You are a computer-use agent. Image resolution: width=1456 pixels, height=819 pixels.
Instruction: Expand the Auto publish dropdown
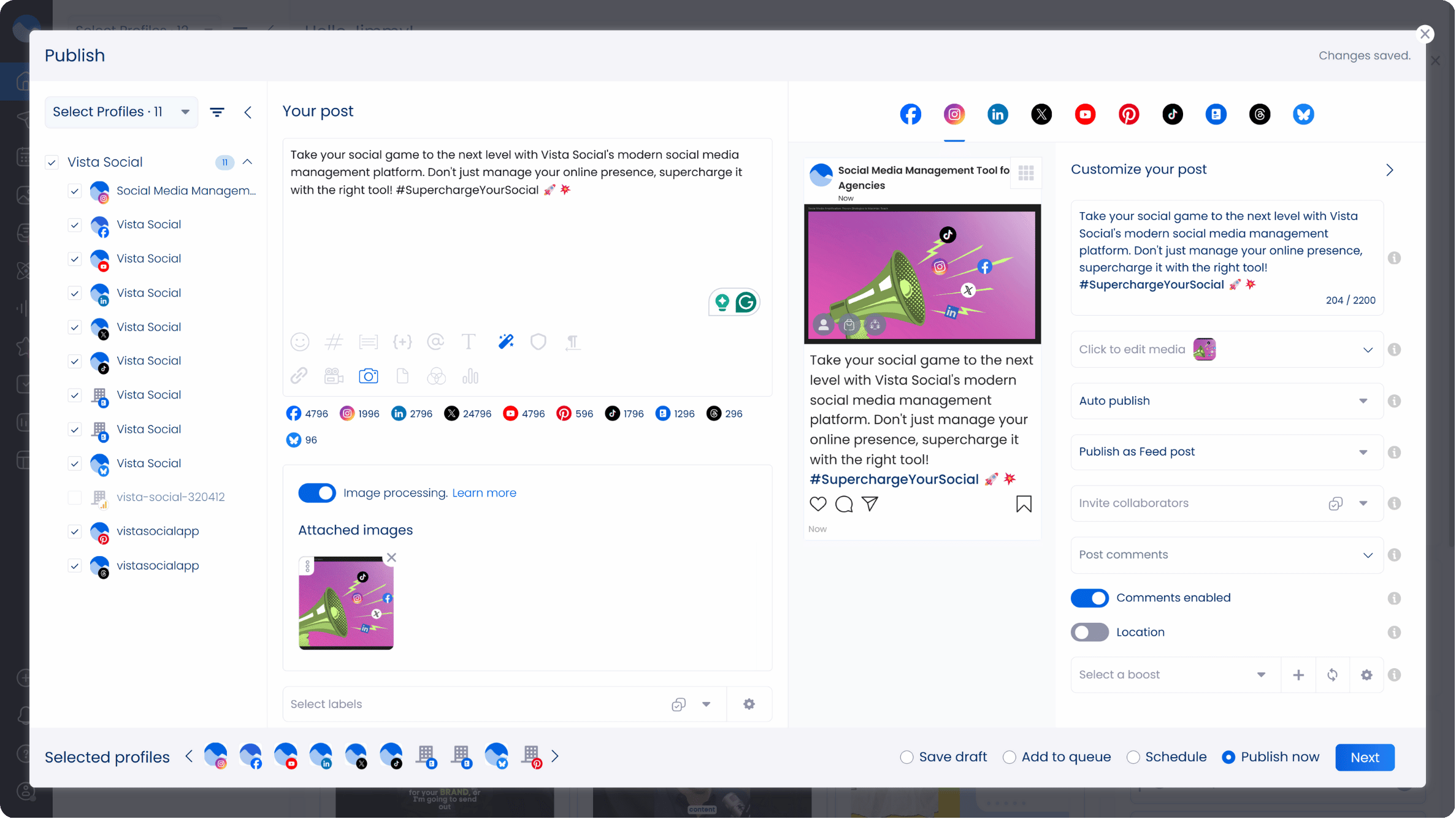[1226, 401]
